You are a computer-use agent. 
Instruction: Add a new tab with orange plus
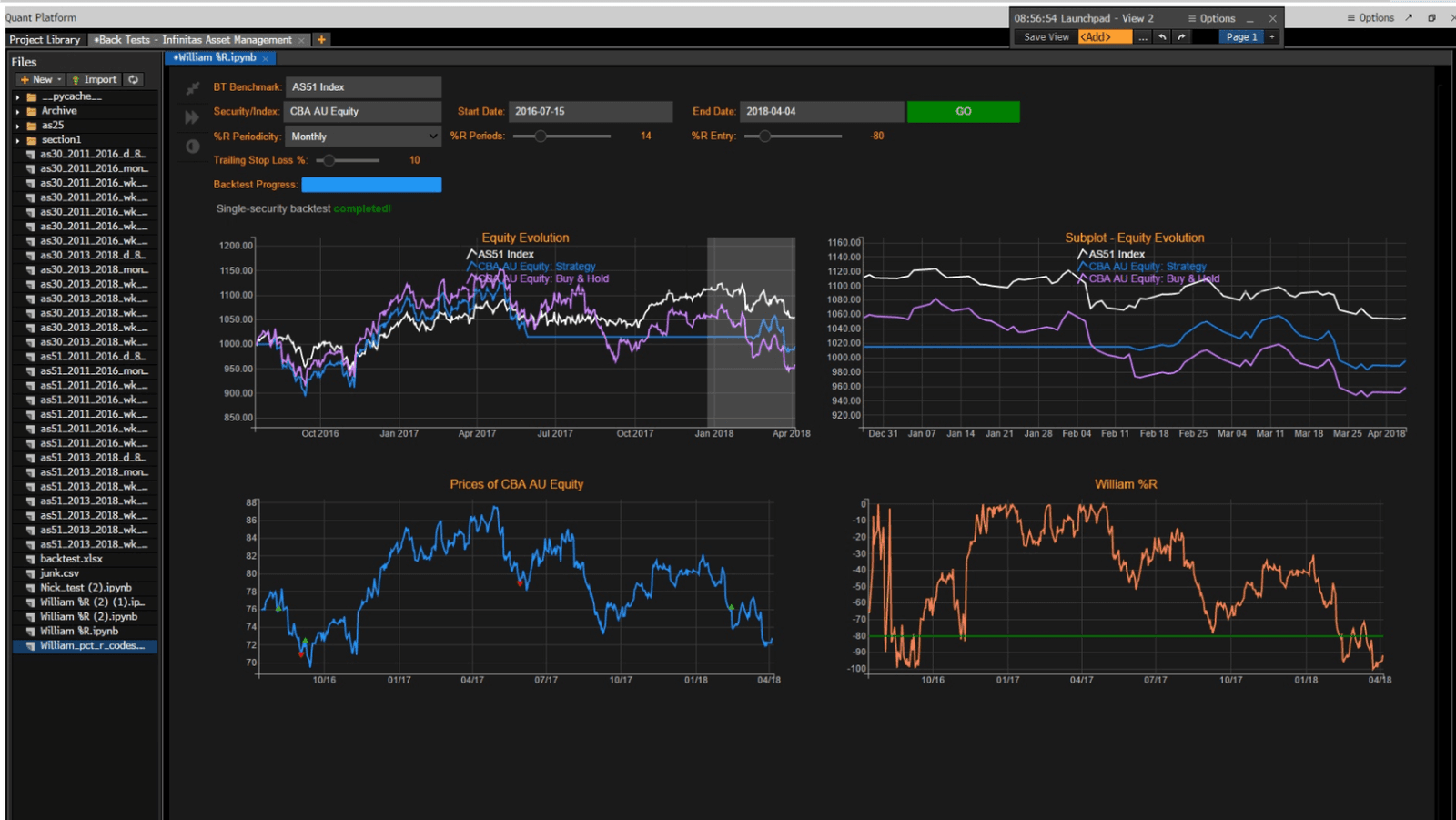click(321, 40)
